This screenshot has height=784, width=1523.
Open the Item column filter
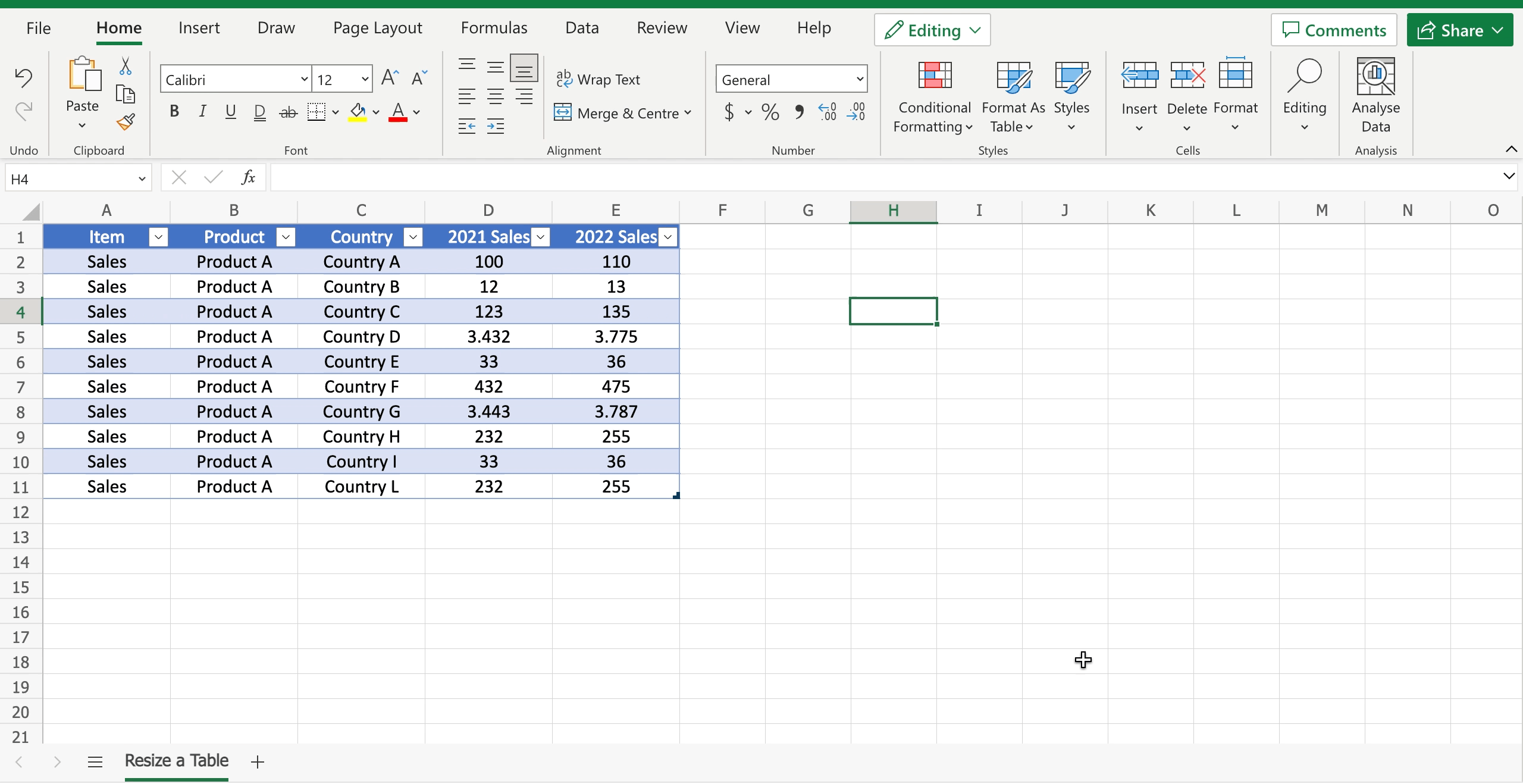(158, 236)
